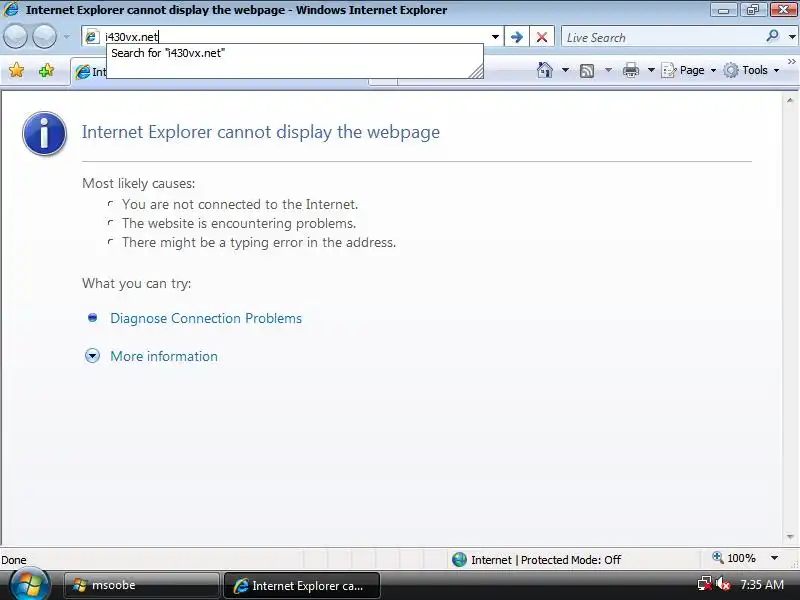Open the zoom level dropdown arrow

pos(774,558)
